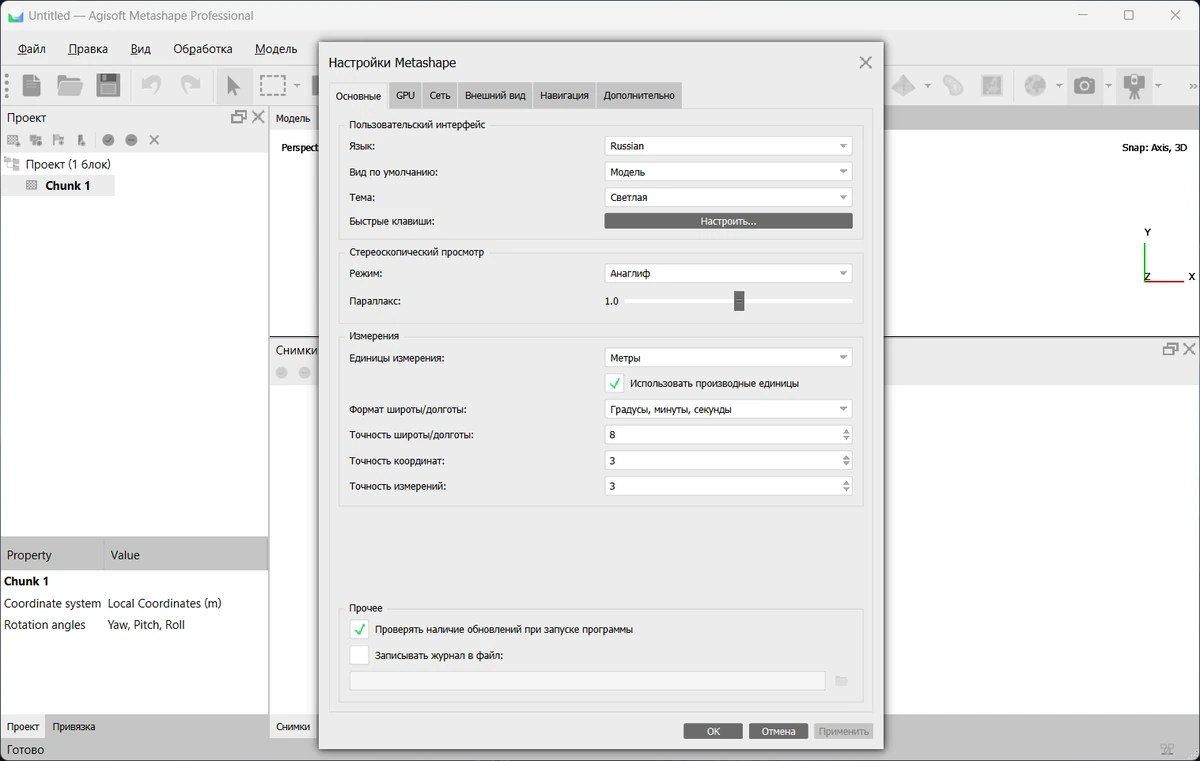1200x761 pixels.
Task: Choose the rectangle selection tool
Action: pyautogui.click(x=273, y=85)
